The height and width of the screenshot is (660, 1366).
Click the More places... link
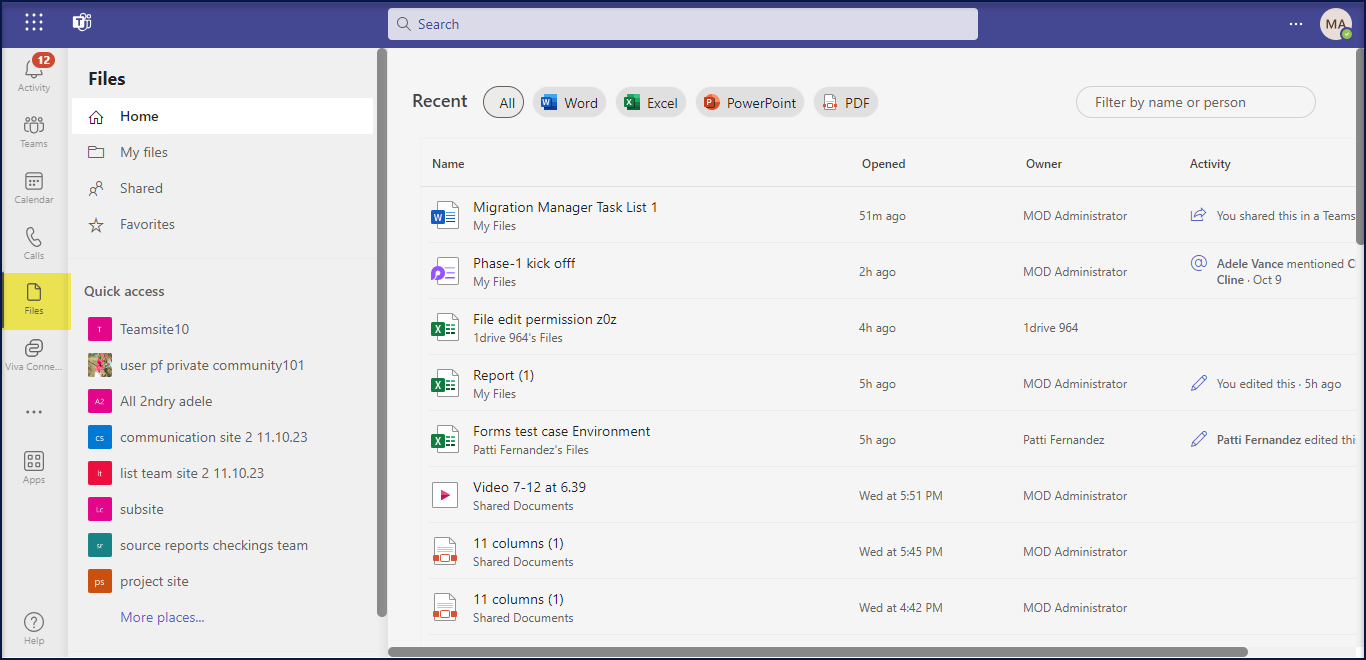[x=162, y=617]
